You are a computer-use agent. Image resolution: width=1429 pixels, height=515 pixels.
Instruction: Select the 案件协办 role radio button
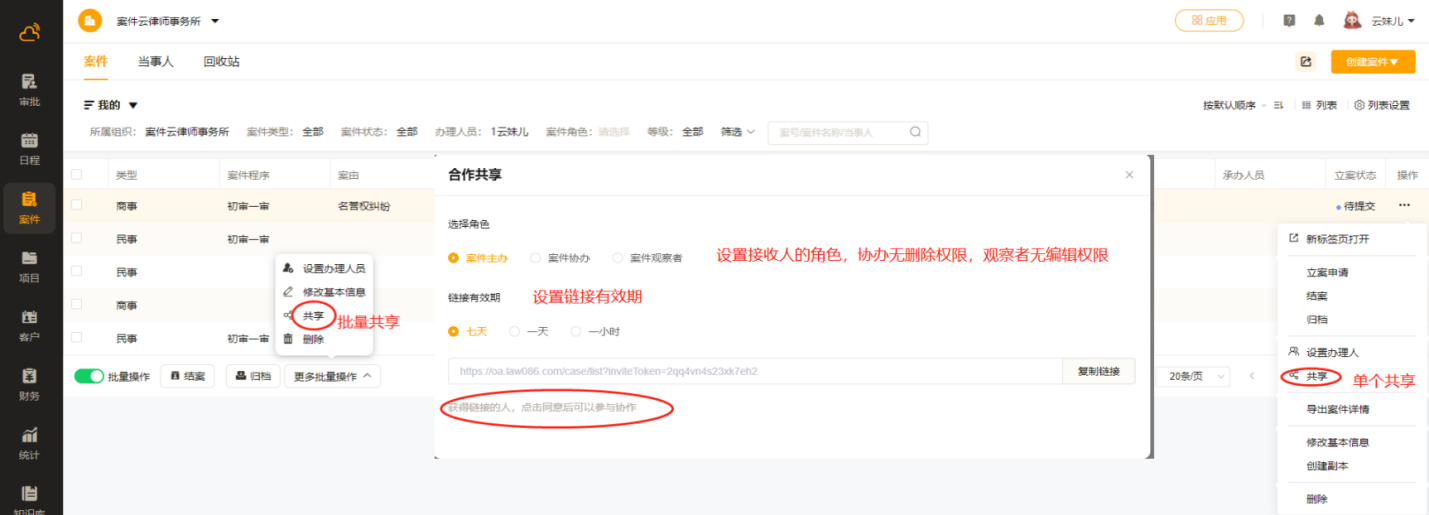point(536,258)
